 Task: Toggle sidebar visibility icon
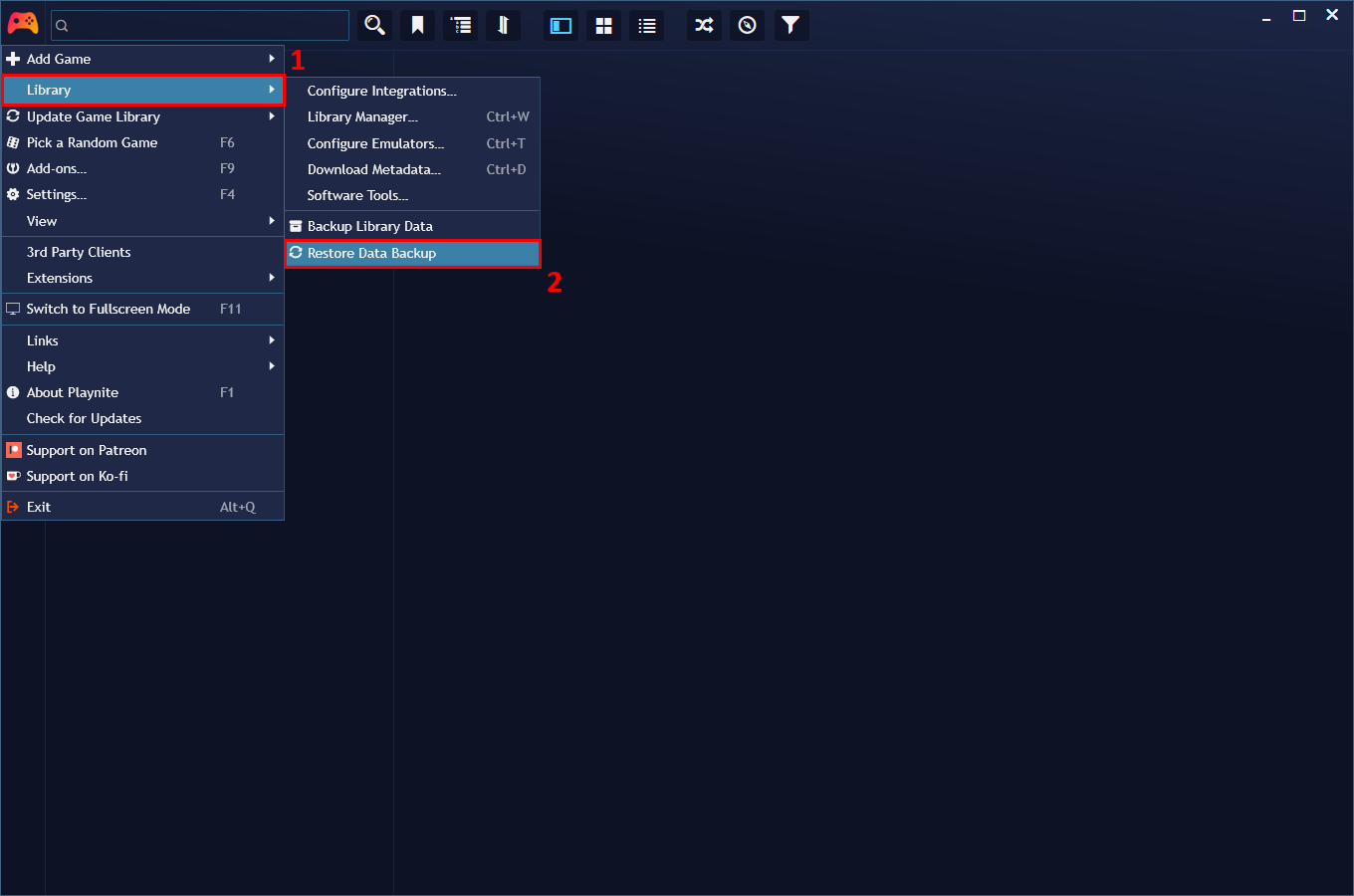tap(561, 25)
